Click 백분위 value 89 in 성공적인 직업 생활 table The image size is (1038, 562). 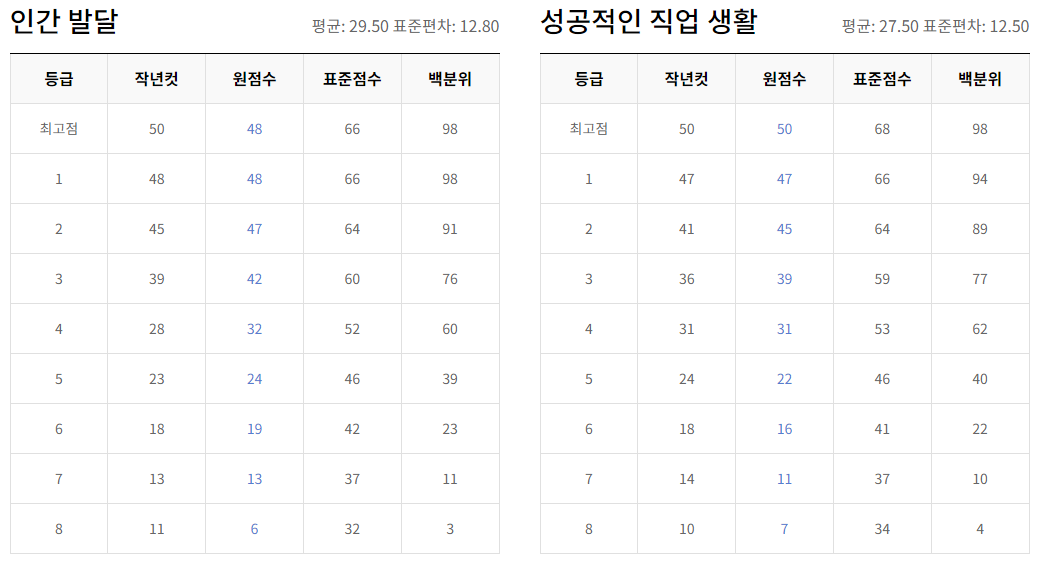click(980, 229)
